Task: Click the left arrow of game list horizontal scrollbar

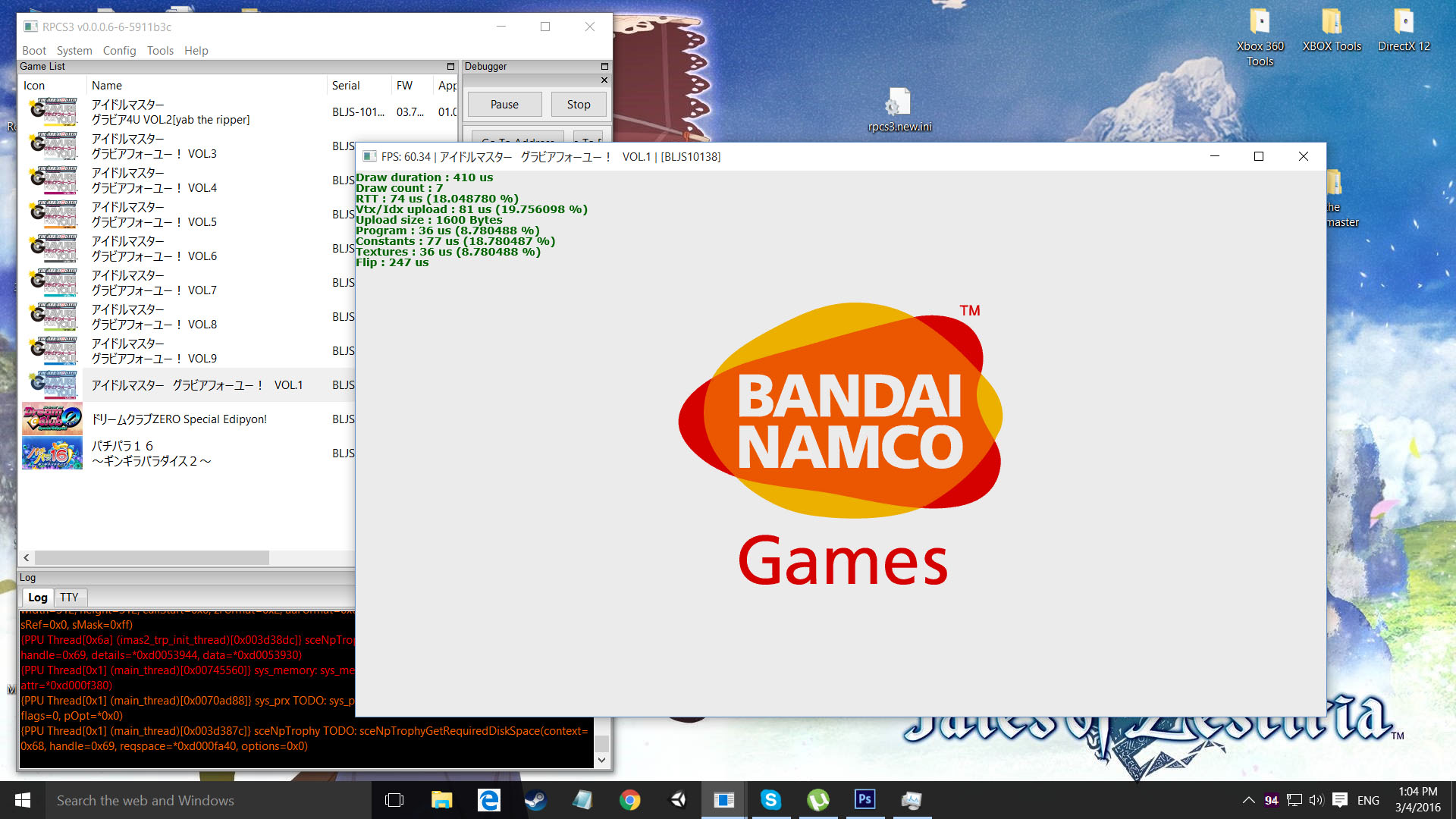Action: click(x=27, y=557)
